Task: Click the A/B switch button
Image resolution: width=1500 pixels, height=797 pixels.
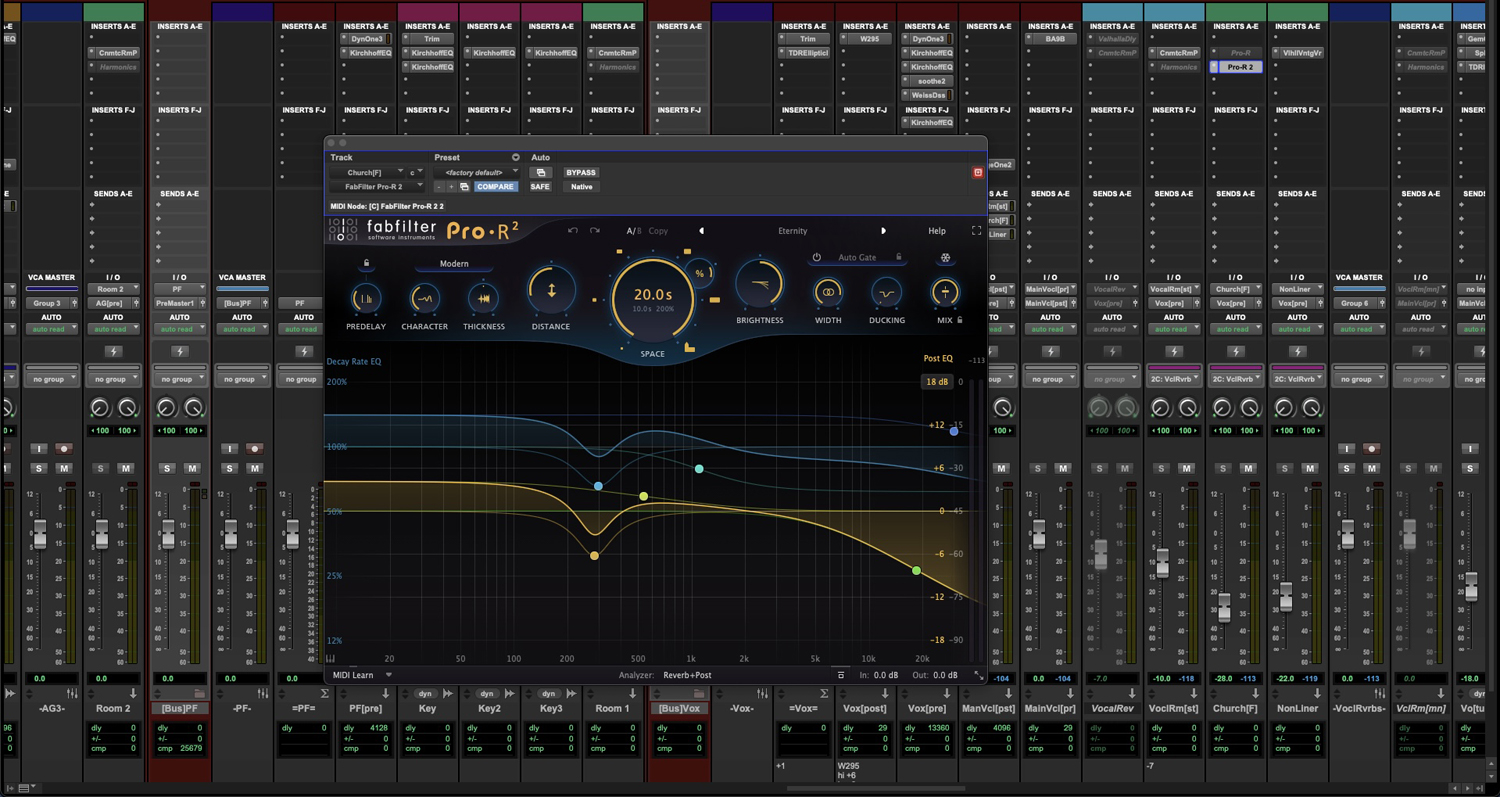Action: click(633, 231)
